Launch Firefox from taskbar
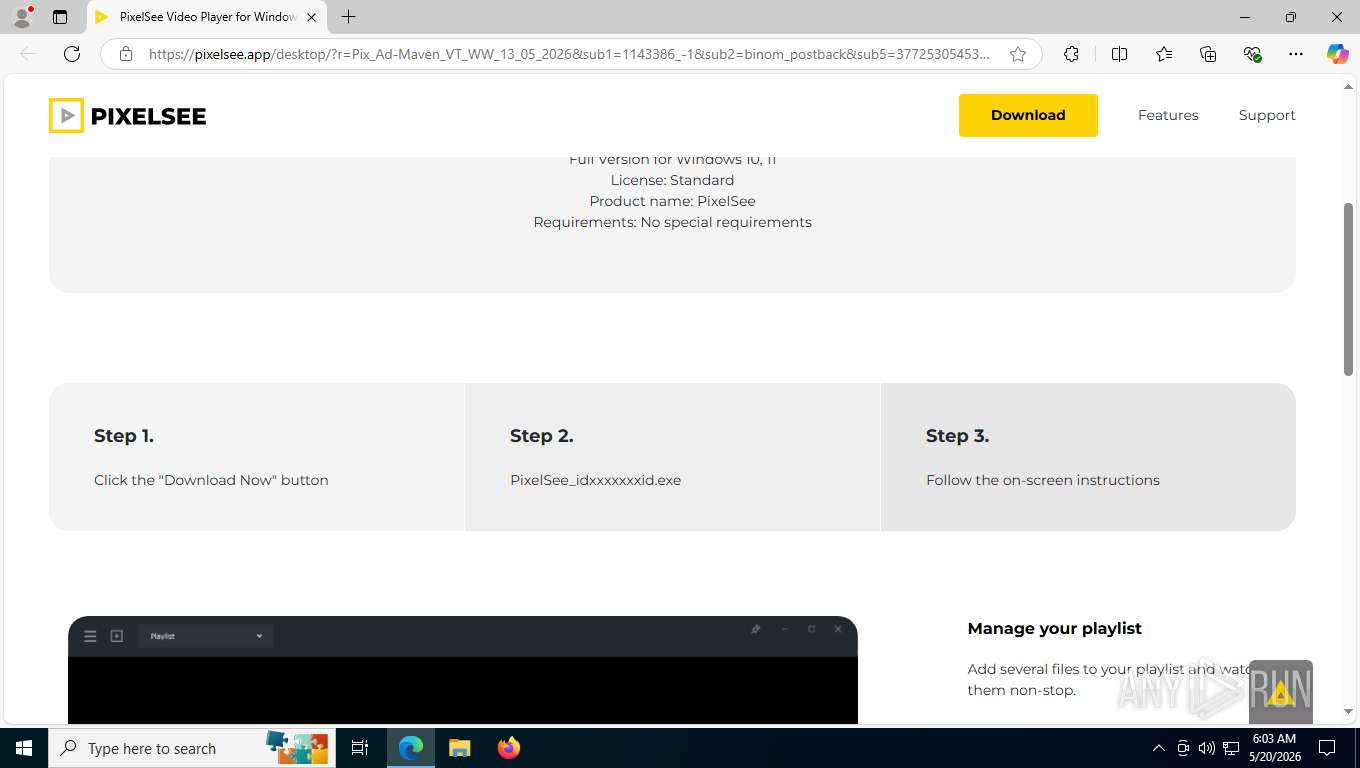The height and width of the screenshot is (768, 1360). click(x=509, y=748)
